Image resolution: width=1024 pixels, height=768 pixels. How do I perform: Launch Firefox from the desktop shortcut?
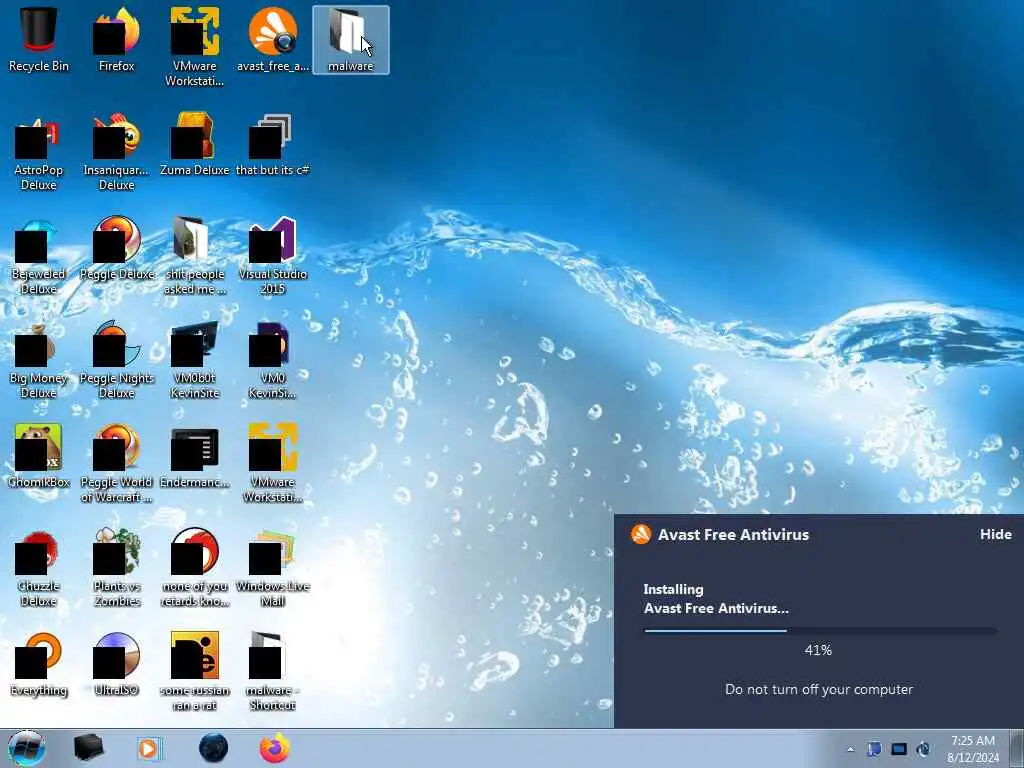point(116,40)
